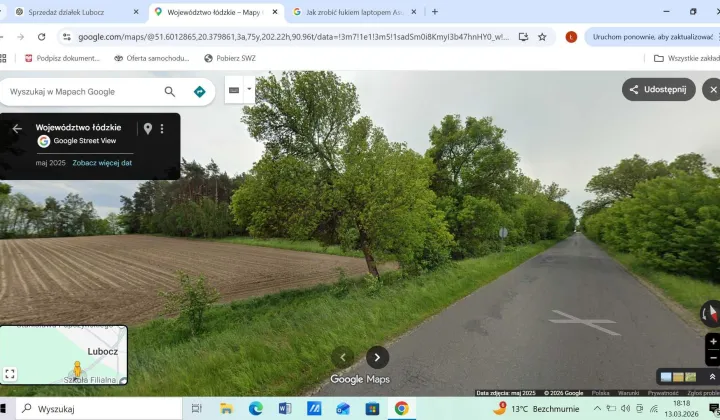Click the volume speaker tray icon
The height and width of the screenshot is (420, 720).
pyautogui.click(x=625, y=409)
